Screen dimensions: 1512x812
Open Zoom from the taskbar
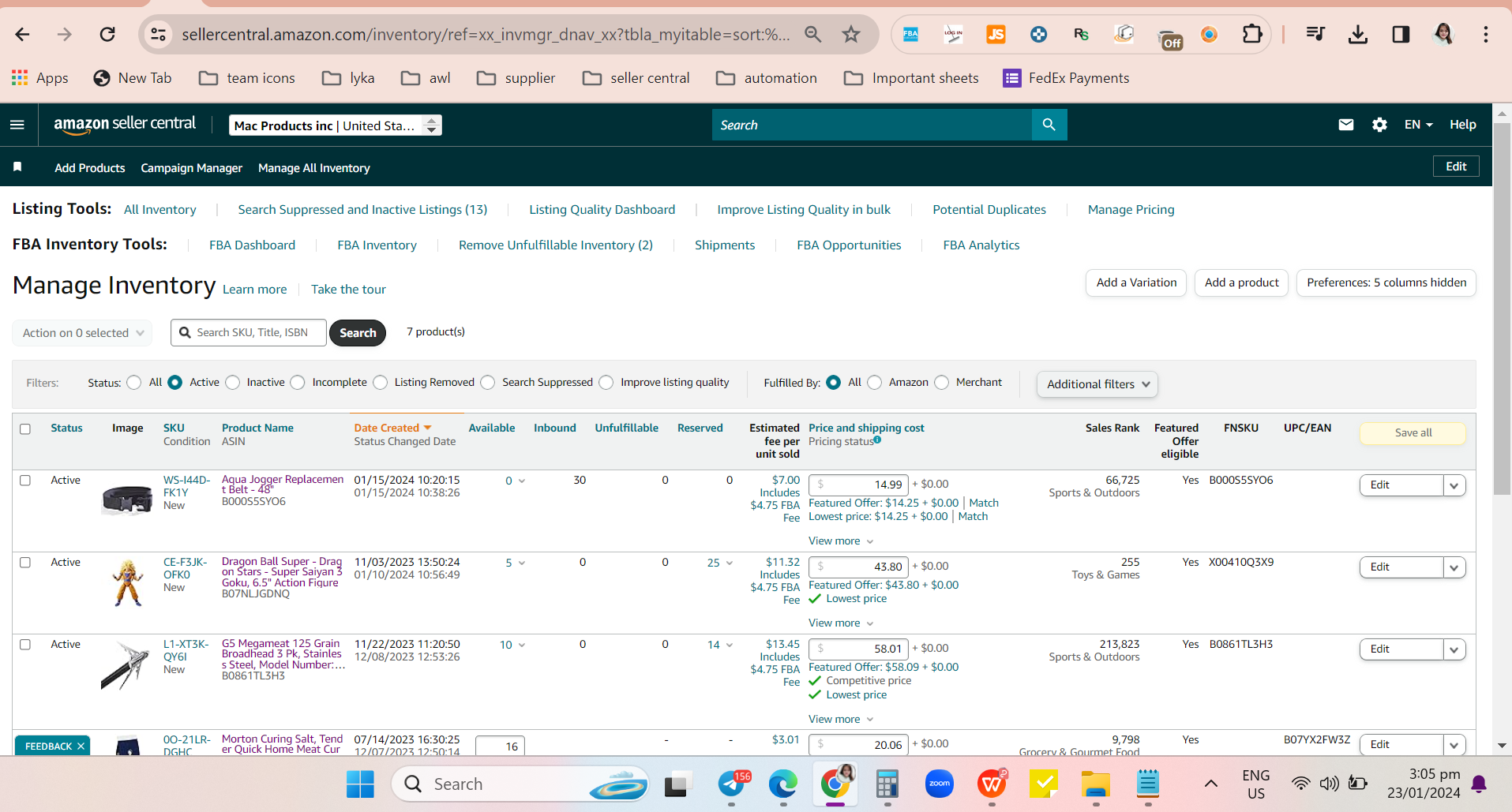(x=940, y=784)
